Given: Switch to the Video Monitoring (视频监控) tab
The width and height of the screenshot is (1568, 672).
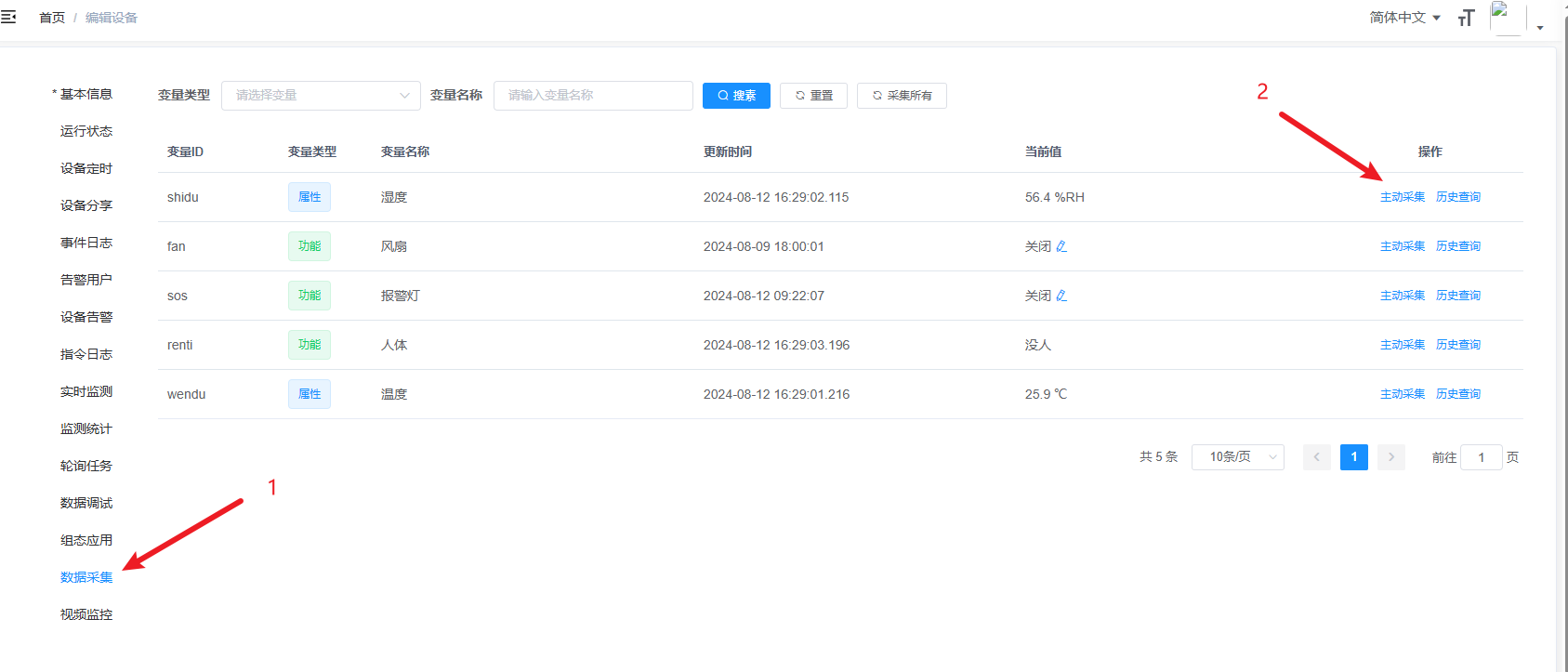Looking at the screenshot, I should tap(86, 614).
